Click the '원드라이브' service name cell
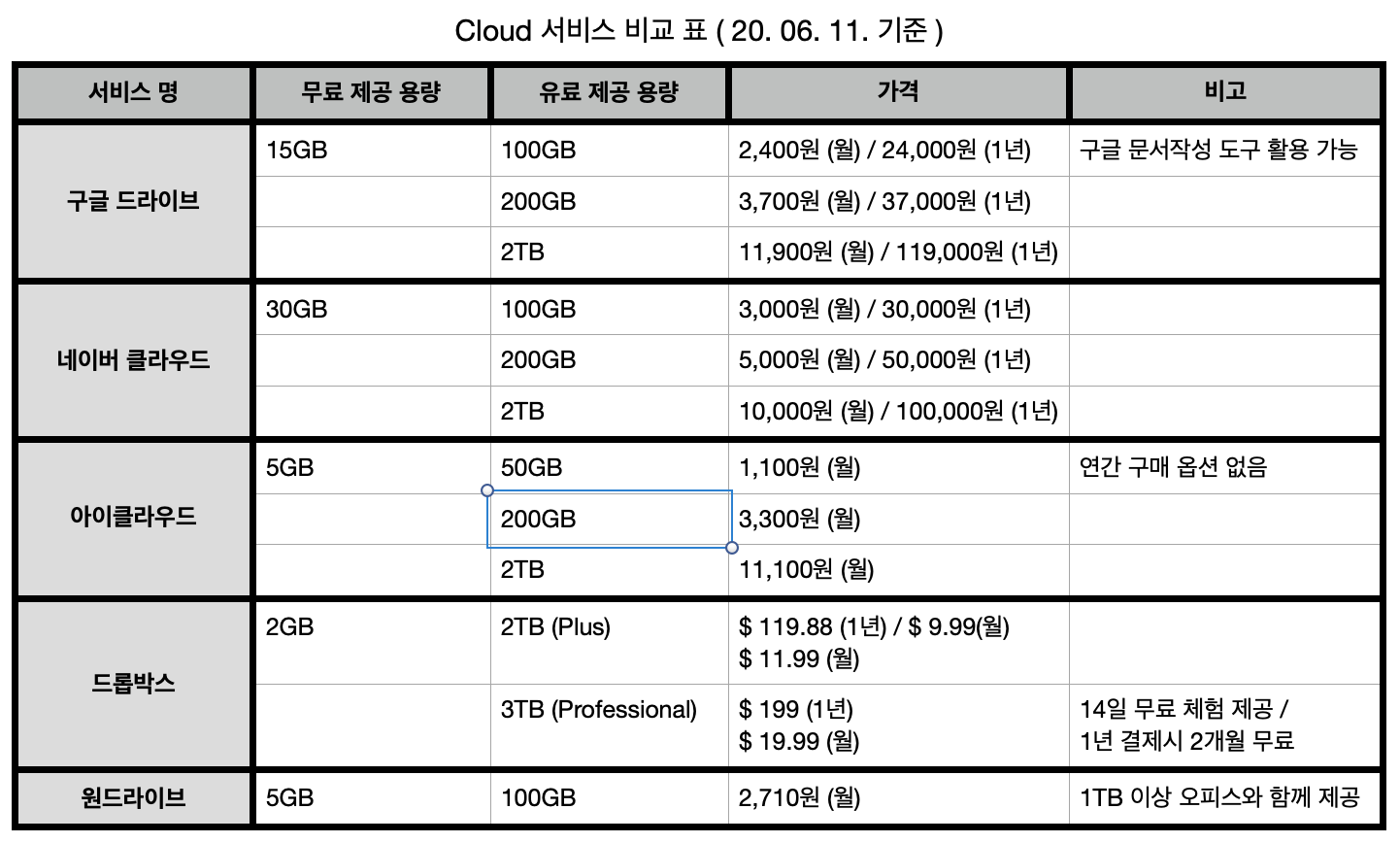The image size is (1400, 843). tap(134, 798)
